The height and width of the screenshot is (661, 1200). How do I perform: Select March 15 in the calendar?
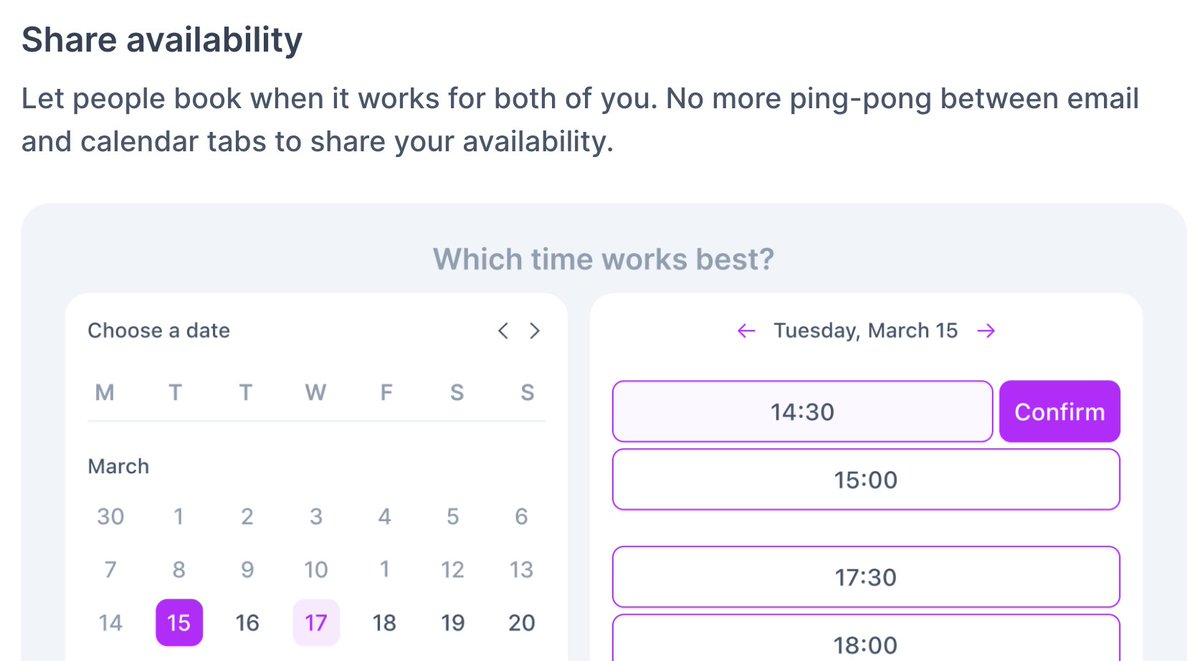click(x=179, y=623)
